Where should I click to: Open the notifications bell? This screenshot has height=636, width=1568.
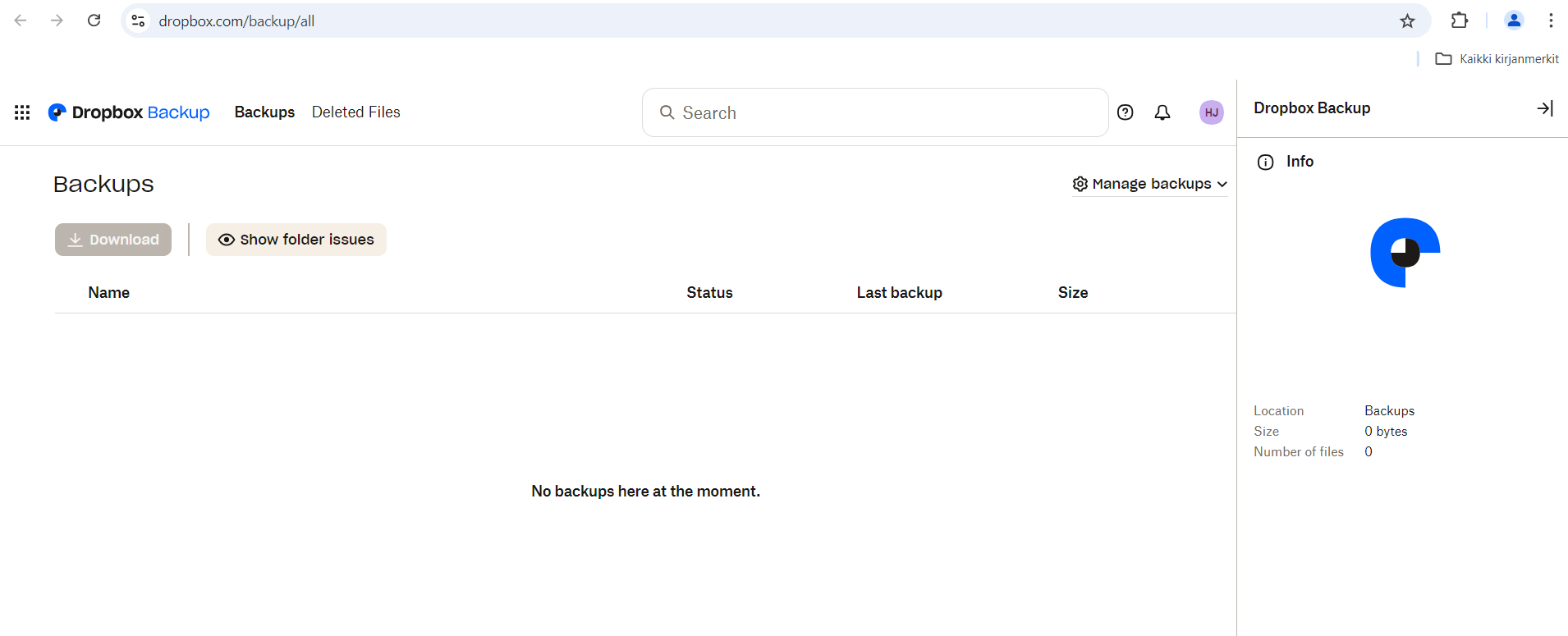tap(1162, 112)
